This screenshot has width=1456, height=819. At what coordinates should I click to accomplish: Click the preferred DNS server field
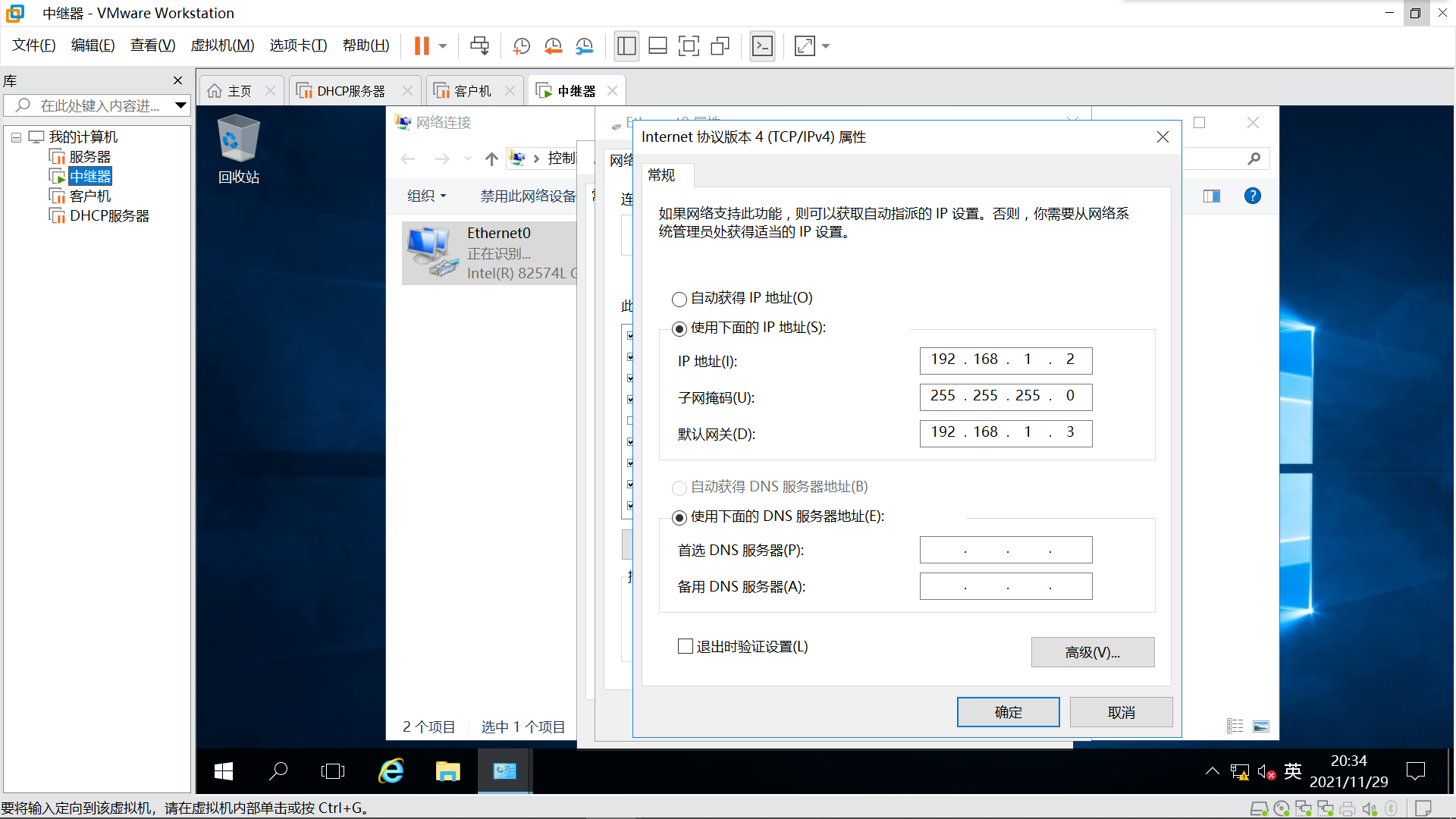click(x=1006, y=550)
